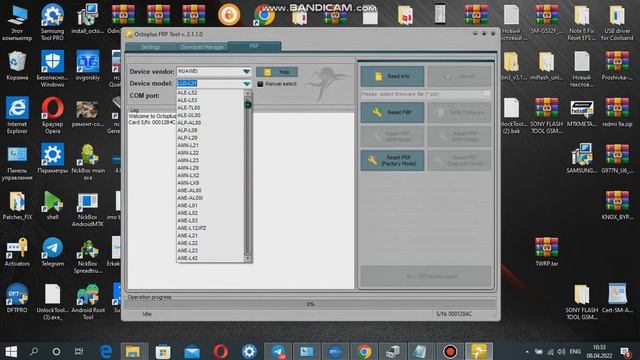Open Браузер Opera desktop icon
Screen dimensions: 640x360
pos(52,115)
